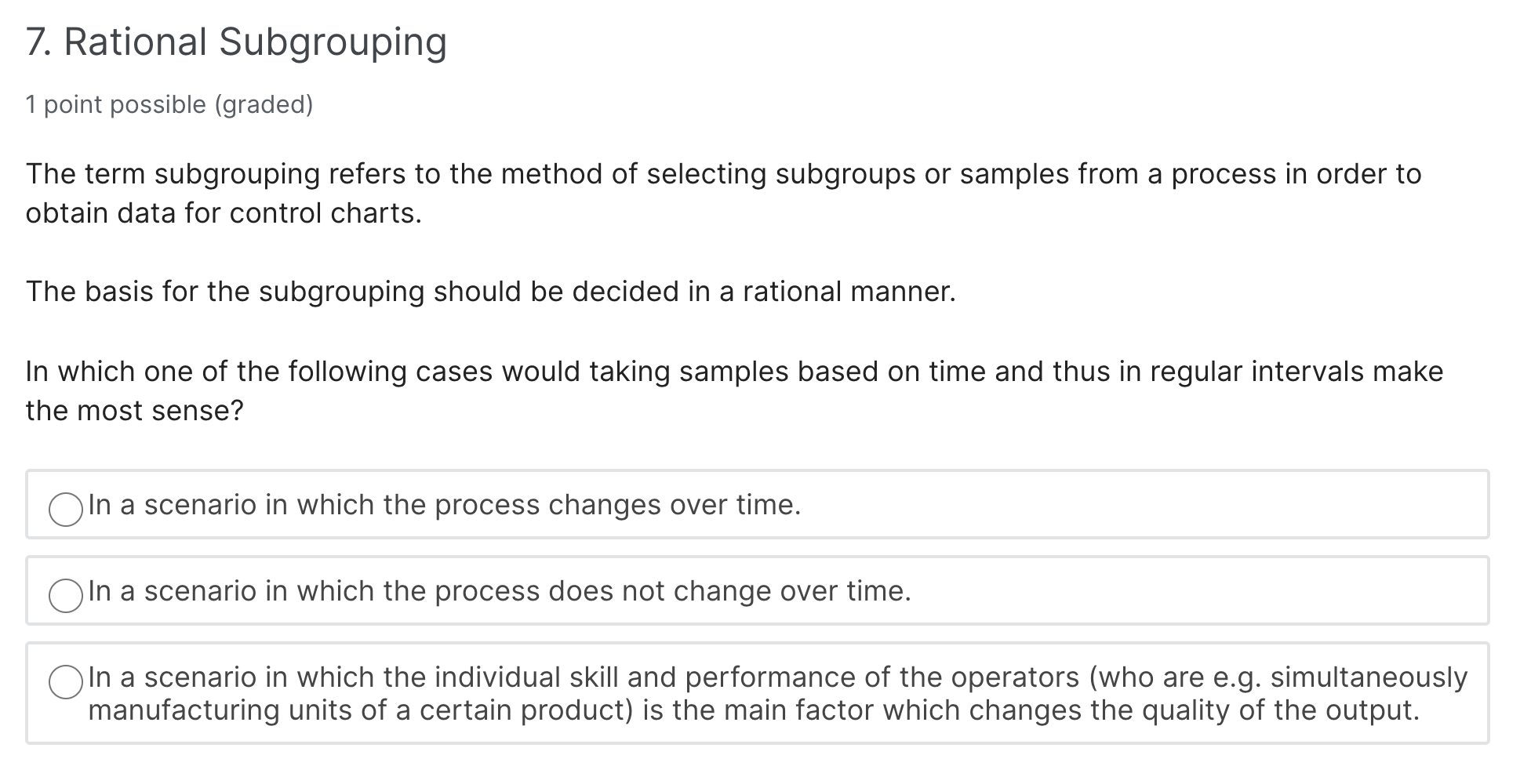Image resolution: width=1531 pixels, height=784 pixels.
Task: Click the text "In a scenario in which the process changes over time."
Action: click(444, 506)
